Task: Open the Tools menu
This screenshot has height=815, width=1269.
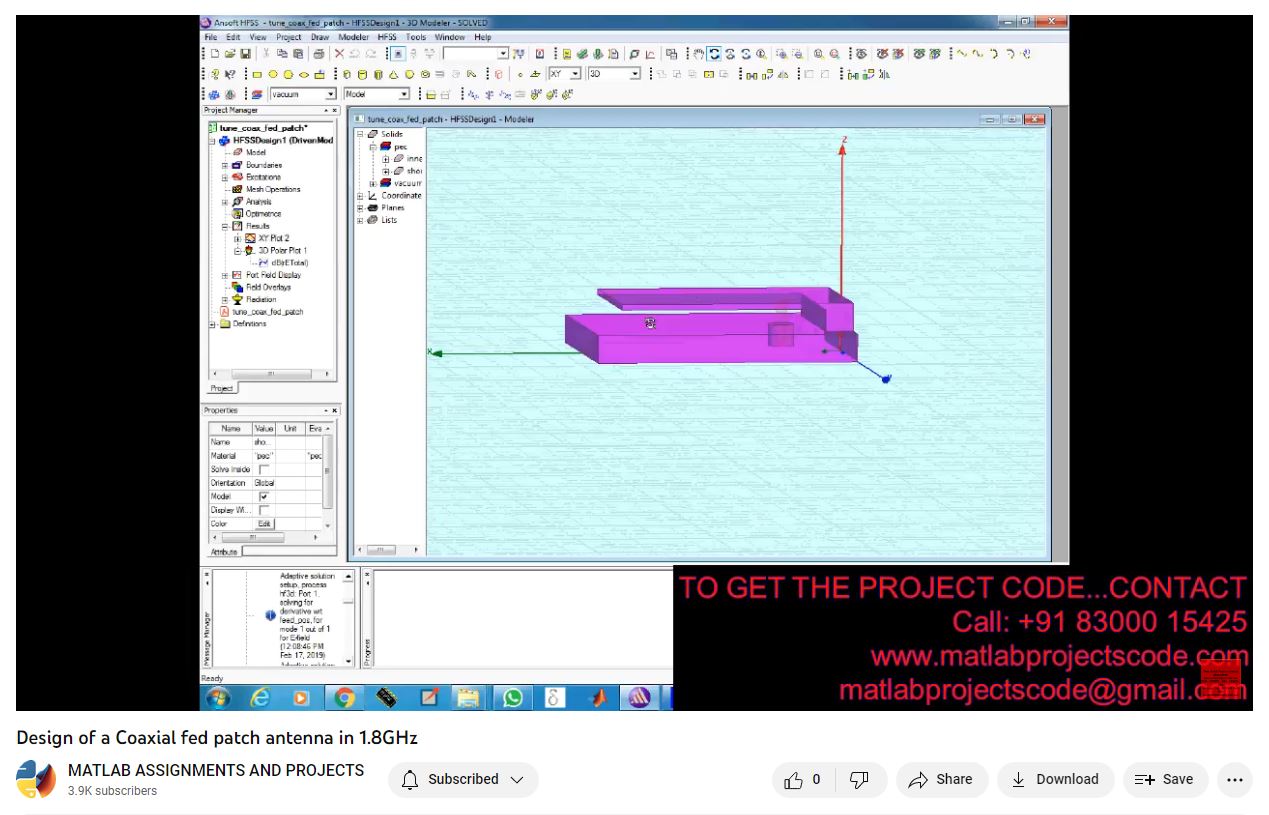Action: click(x=416, y=37)
